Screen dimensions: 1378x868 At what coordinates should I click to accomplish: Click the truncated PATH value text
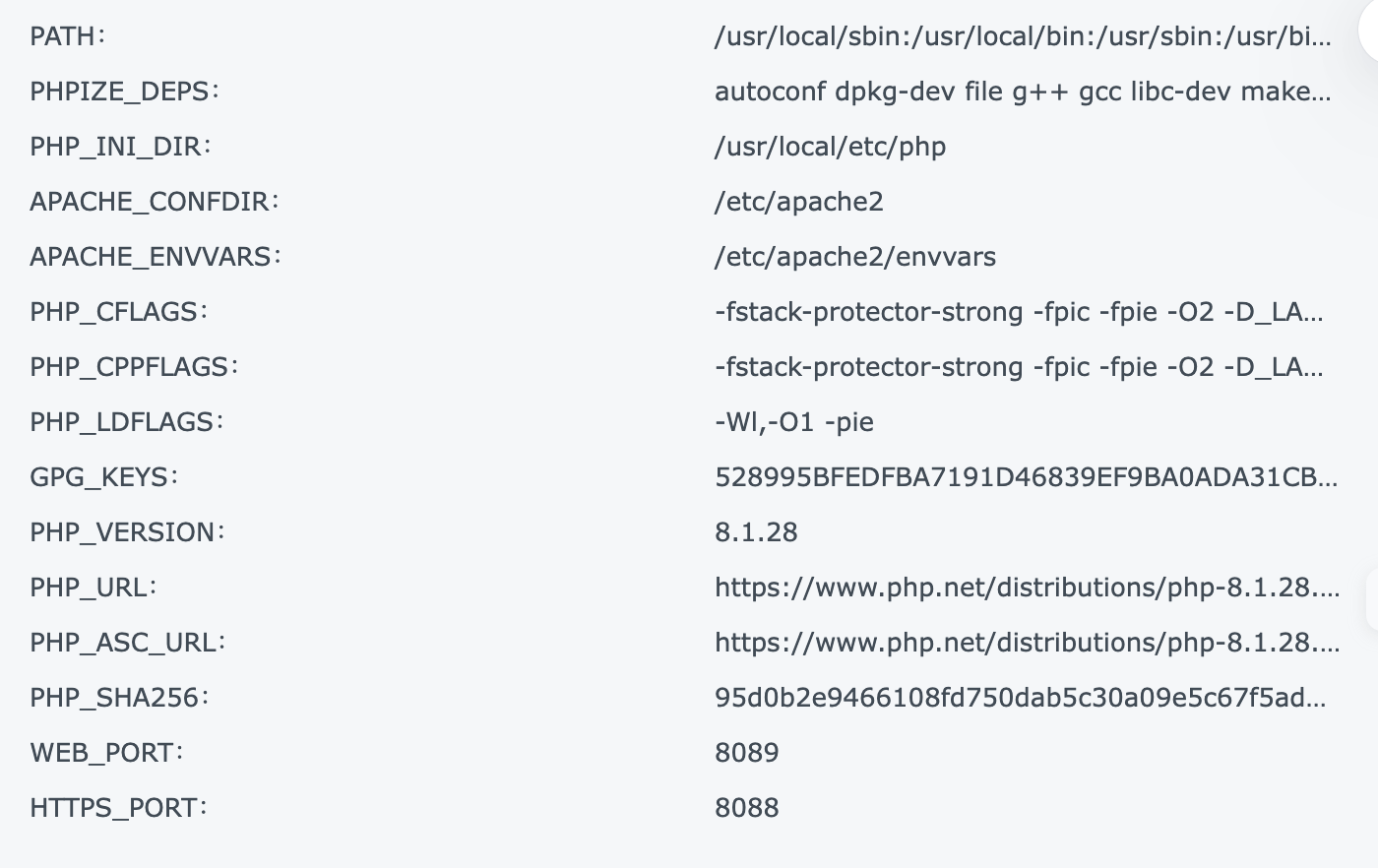coord(1023,36)
